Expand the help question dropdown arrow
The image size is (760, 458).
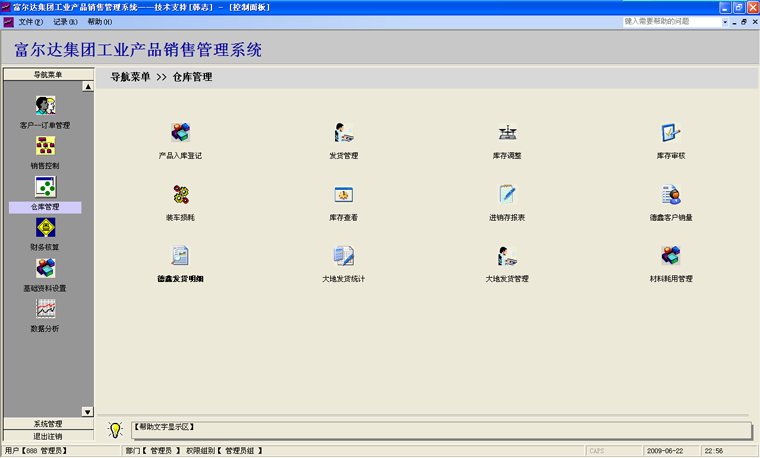(725, 22)
